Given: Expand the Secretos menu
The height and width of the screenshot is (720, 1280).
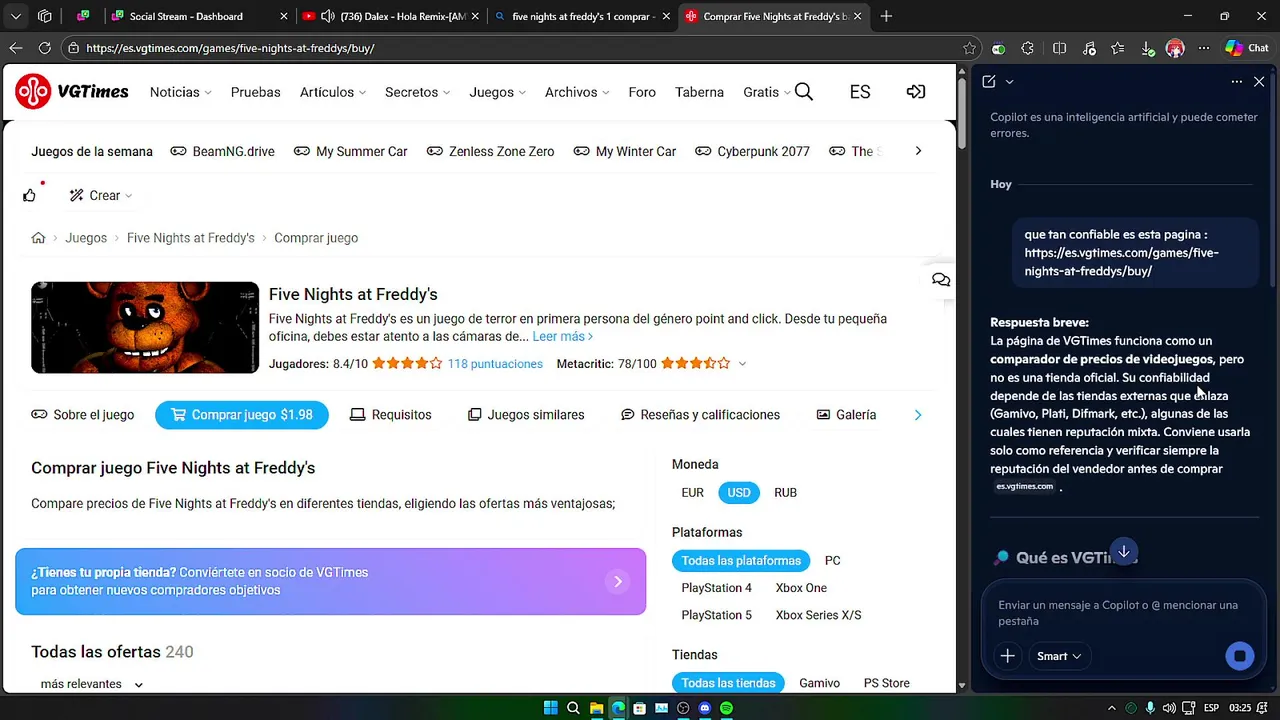Looking at the screenshot, I should point(418,92).
